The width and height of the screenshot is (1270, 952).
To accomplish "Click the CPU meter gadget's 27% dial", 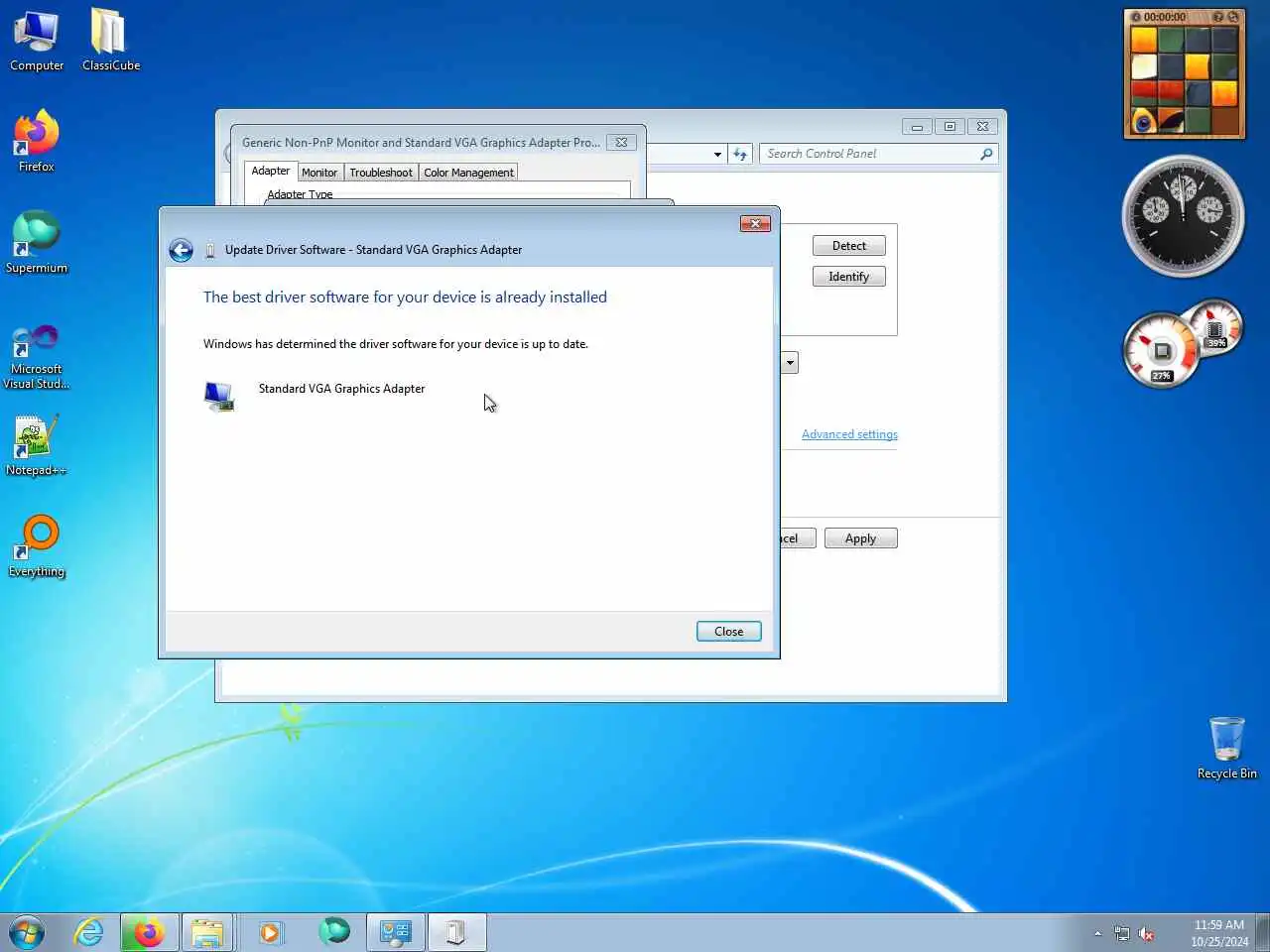I will (1161, 351).
